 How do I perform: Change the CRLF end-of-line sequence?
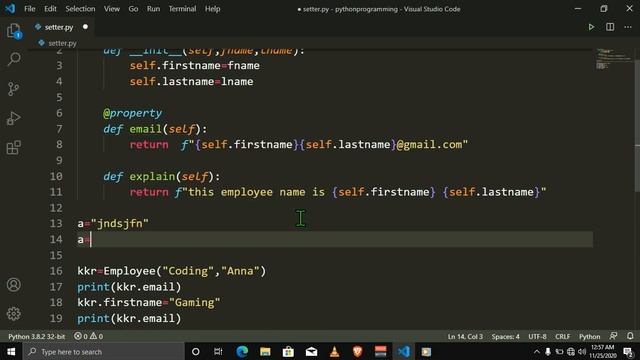562,336
